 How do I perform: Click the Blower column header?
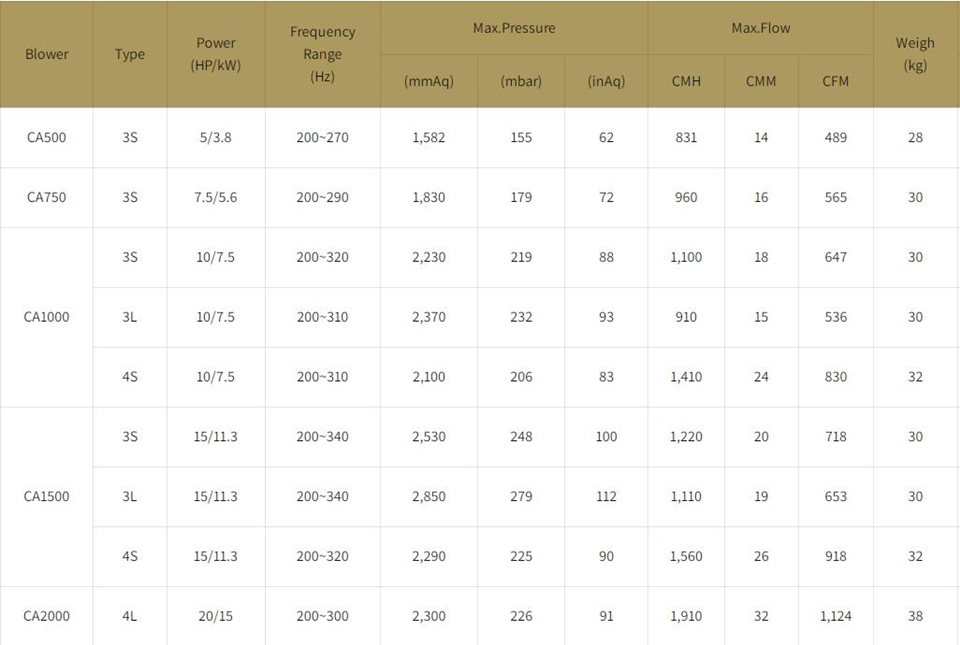(x=47, y=54)
